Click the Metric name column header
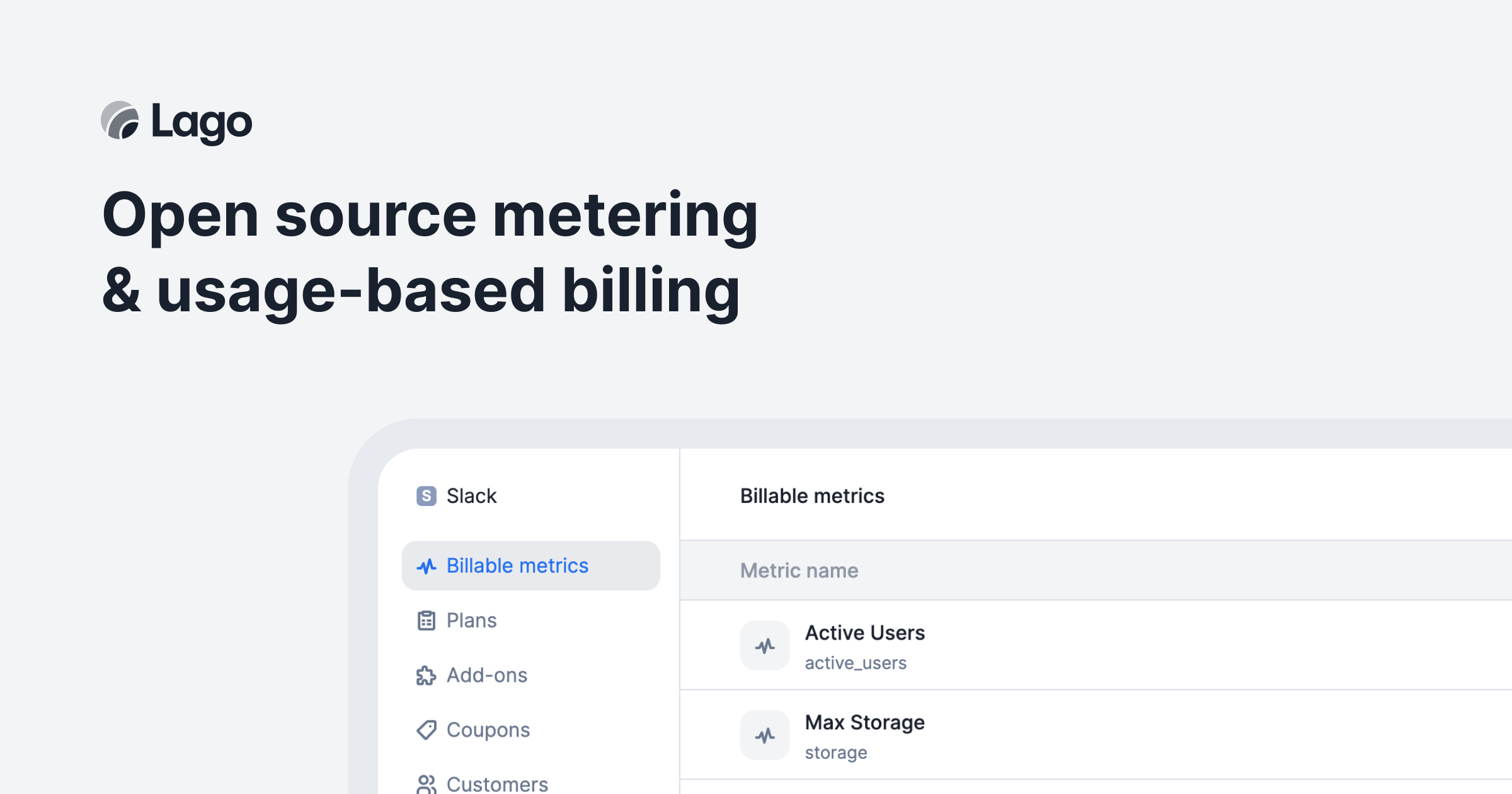Viewport: 1512px width, 794px height. [799, 570]
